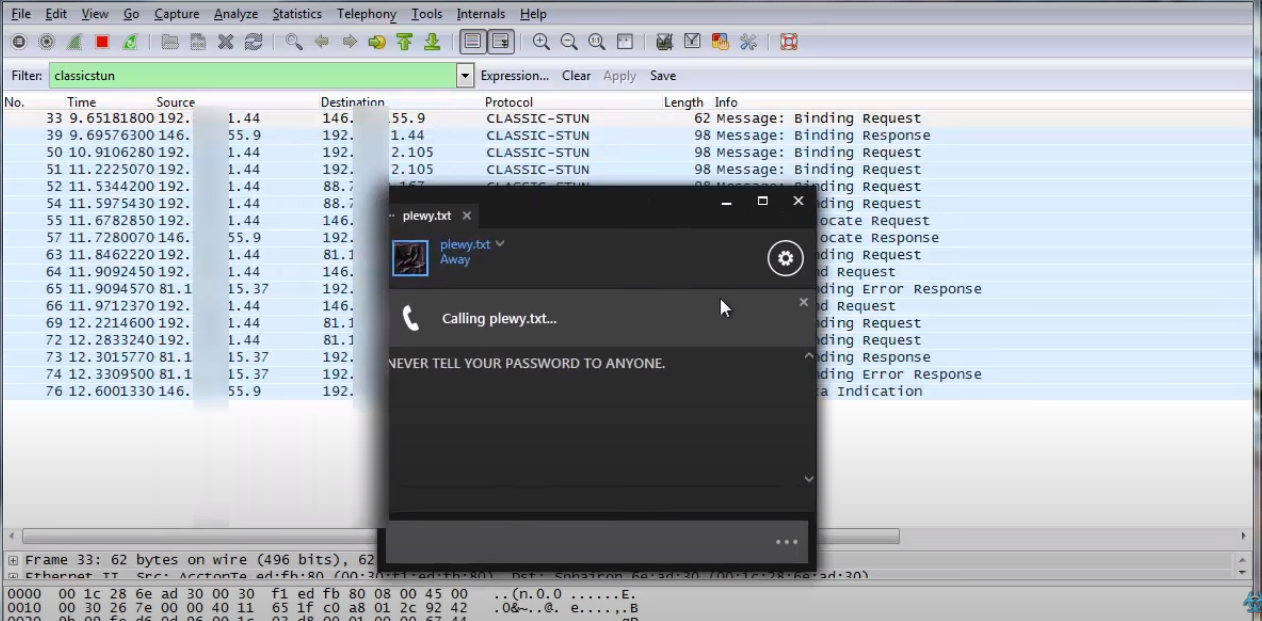Click the Expression... filter button

click(x=514, y=76)
